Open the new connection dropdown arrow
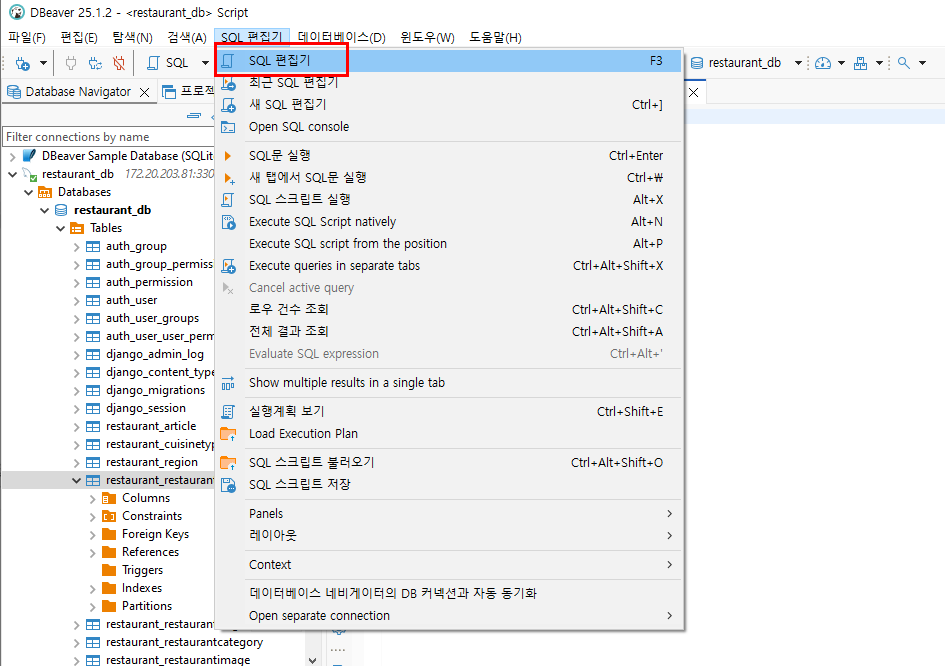This screenshot has height=666, width=945. [x=43, y=63]
